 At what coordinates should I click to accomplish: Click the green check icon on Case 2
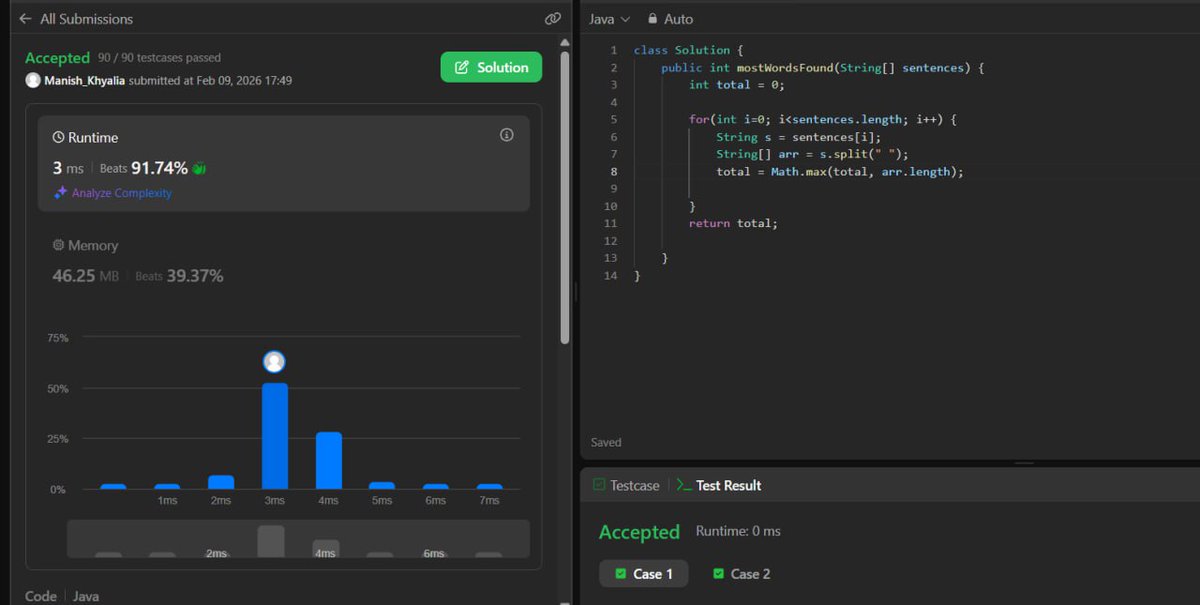coord(718,574)
